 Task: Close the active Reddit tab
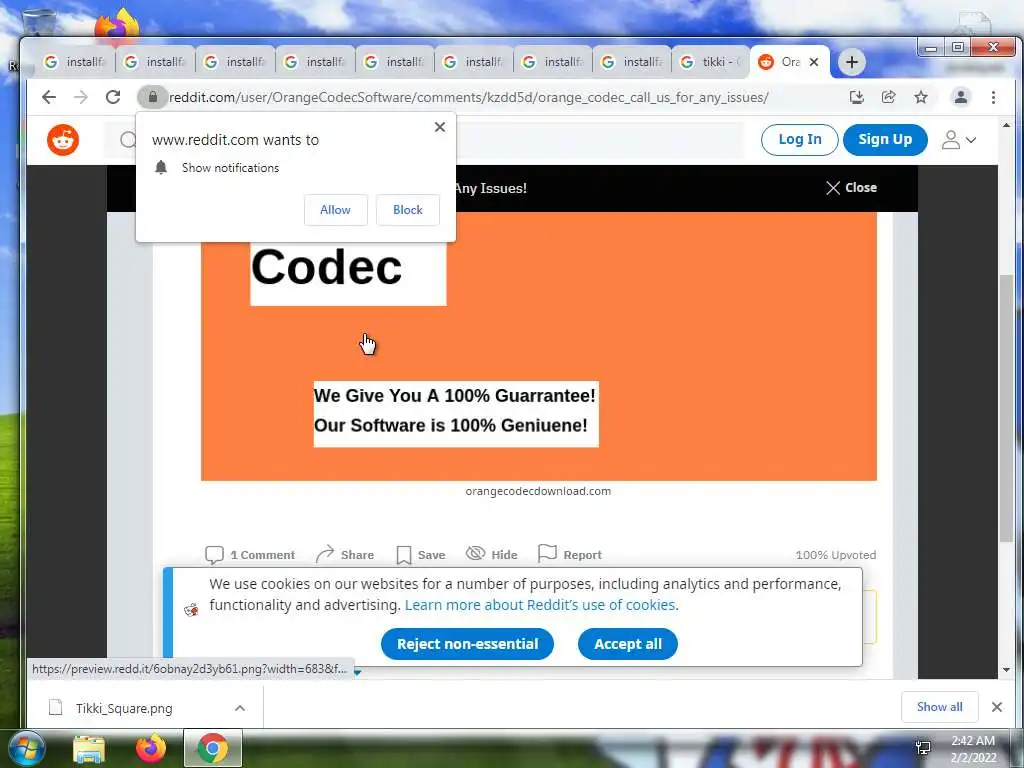click(x=814, y=62)
